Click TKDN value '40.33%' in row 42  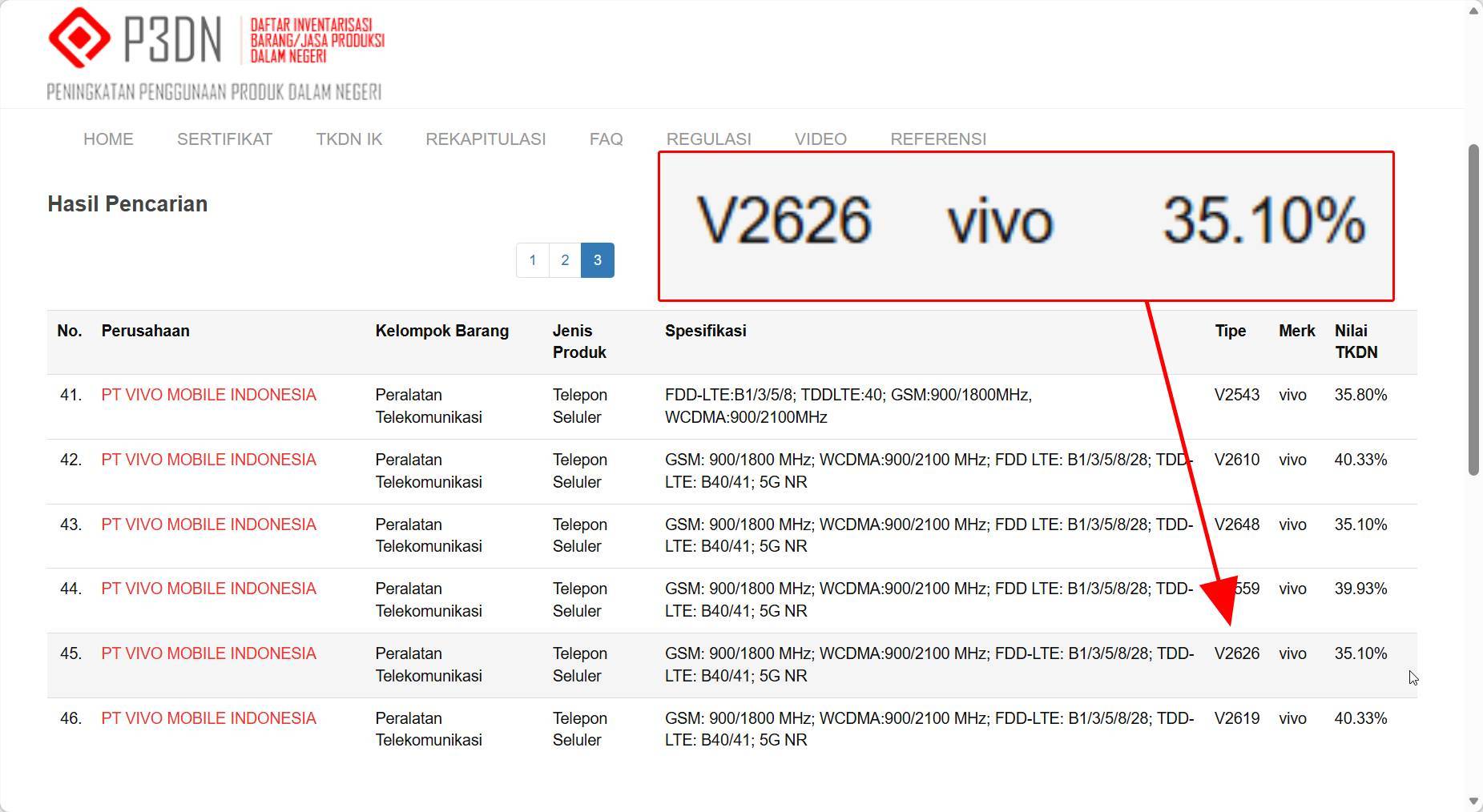coord(1360,460)
